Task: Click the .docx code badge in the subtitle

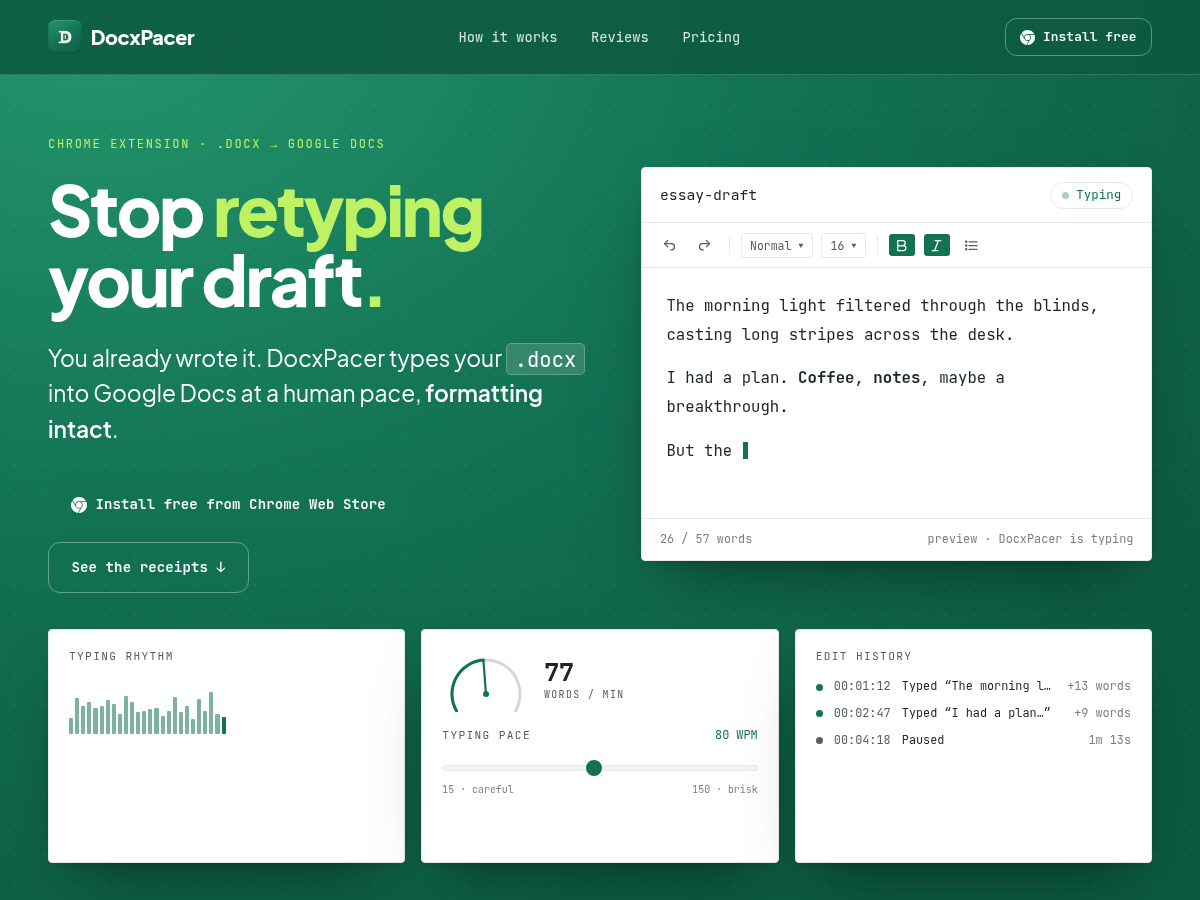Action: point(545,359)
